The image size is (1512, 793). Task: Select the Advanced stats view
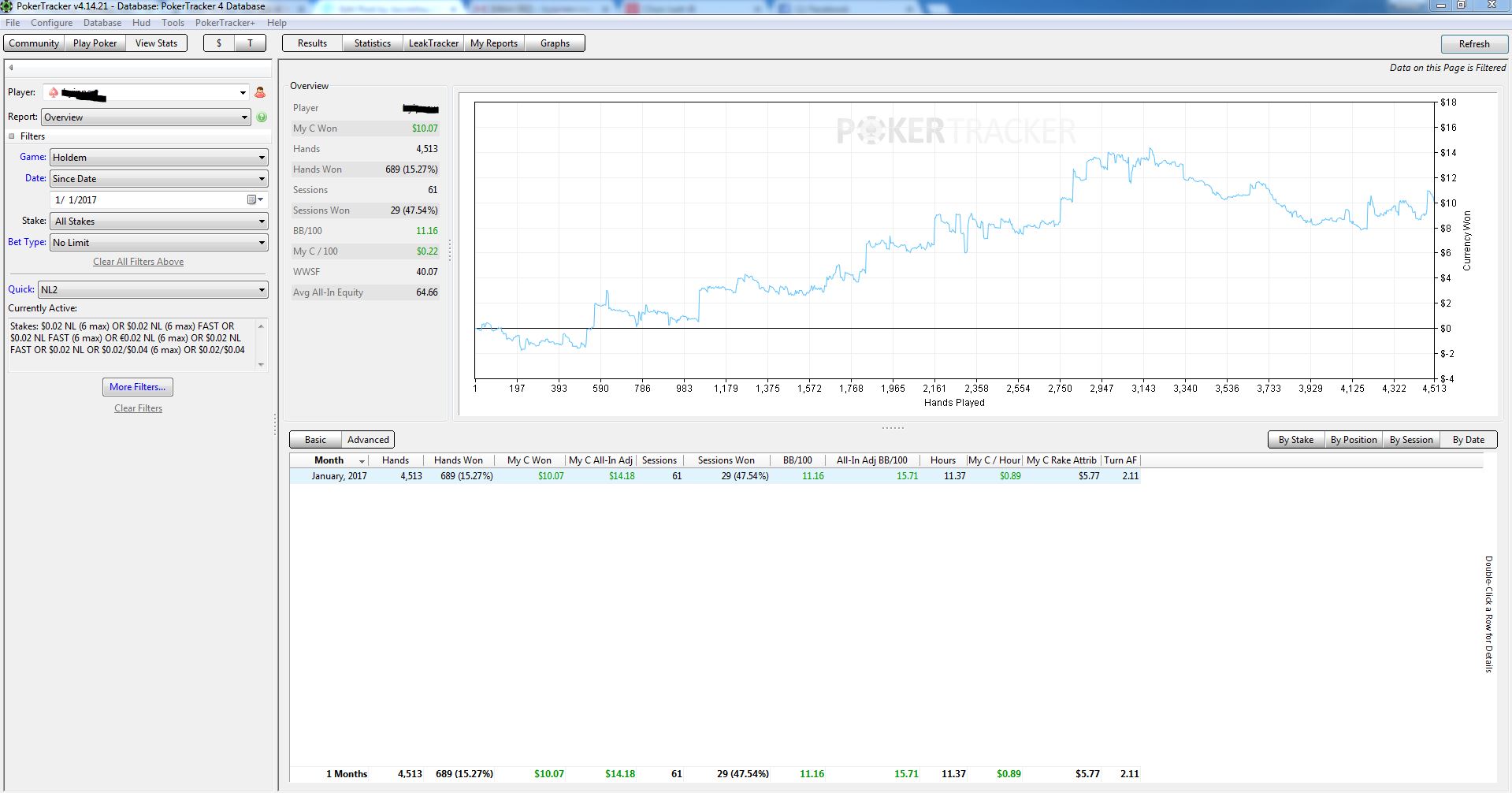pyautogui.click(x=368, y=440)
